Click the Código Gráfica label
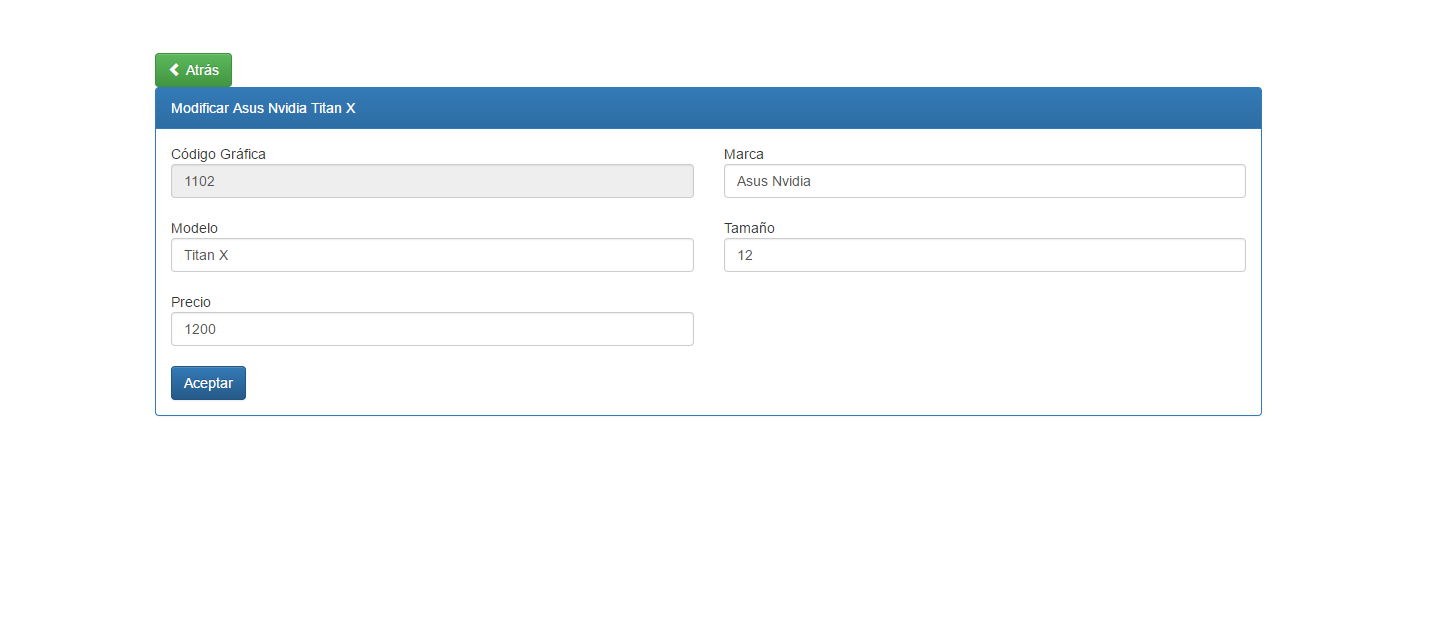The height and width of the screenshot is (619, 1439). pyautogui.click(x=218, y=154)
